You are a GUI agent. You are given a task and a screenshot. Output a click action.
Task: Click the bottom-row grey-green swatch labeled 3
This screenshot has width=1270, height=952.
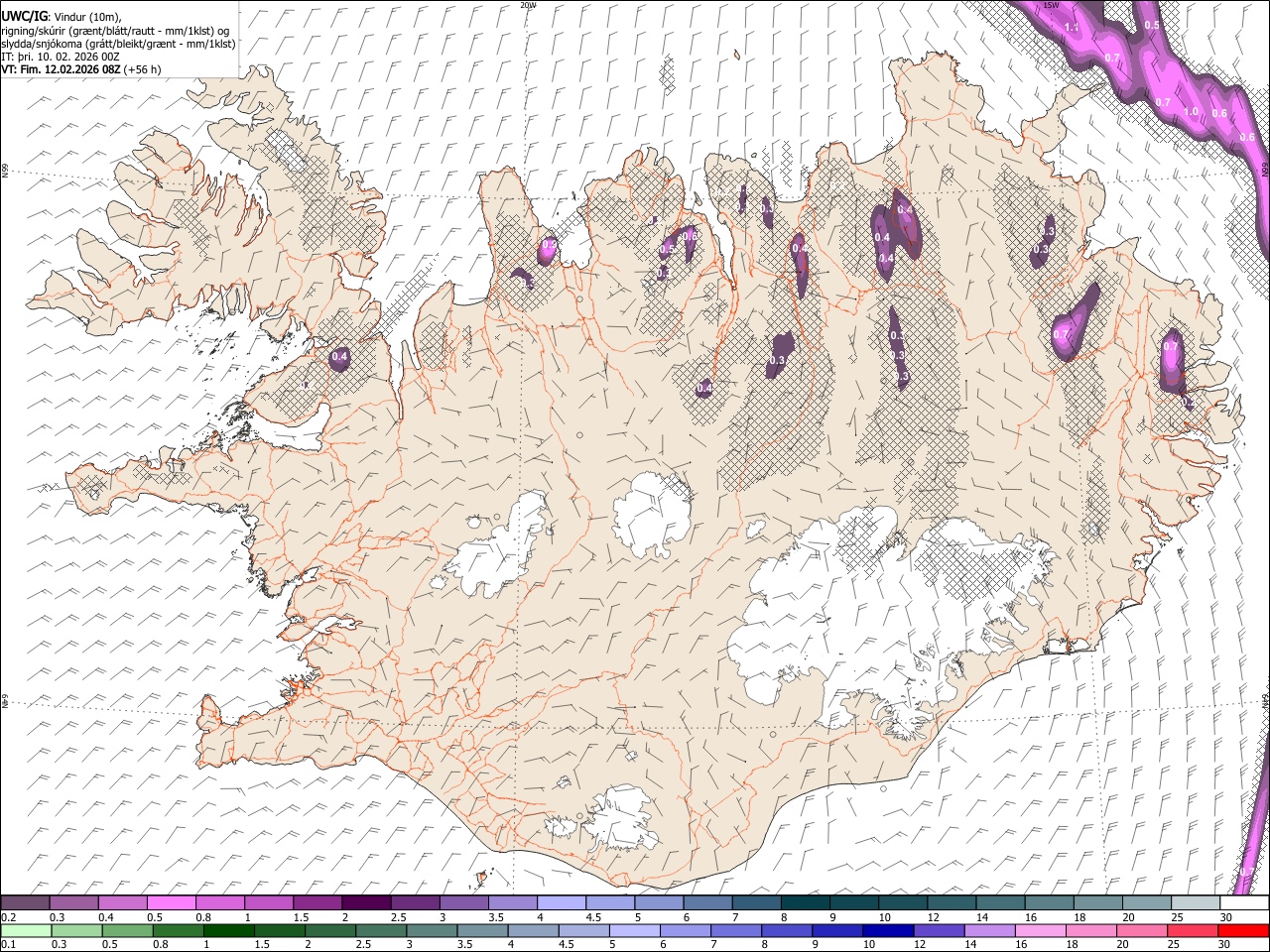pyautogui.click(x=432, y=930)
